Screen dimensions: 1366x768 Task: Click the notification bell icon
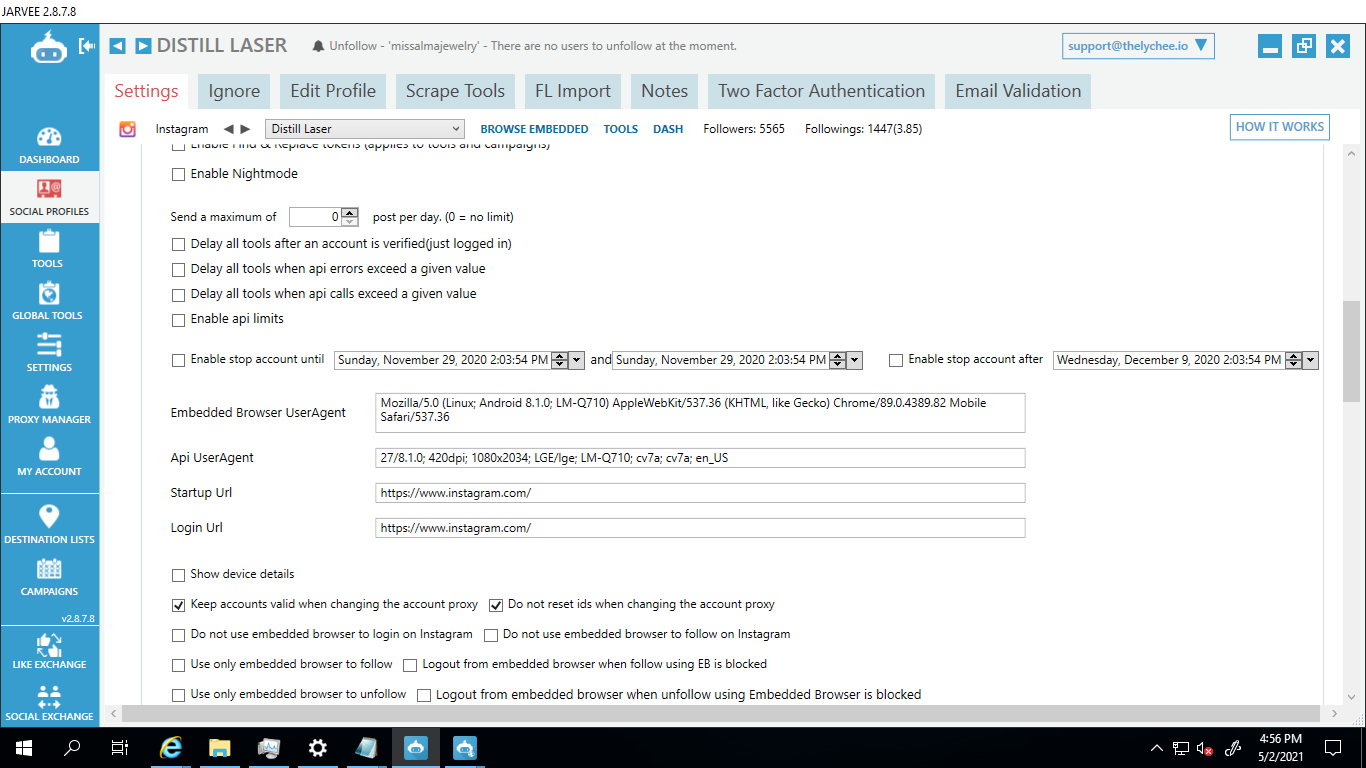319,46
